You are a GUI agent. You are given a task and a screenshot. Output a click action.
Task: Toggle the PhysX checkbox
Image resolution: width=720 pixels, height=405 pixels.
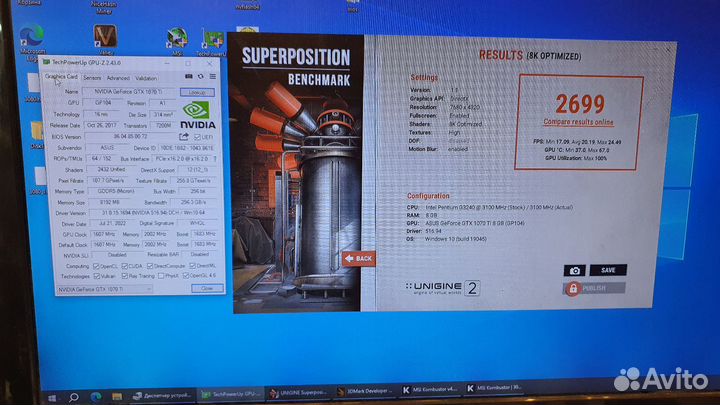[159, 275]
